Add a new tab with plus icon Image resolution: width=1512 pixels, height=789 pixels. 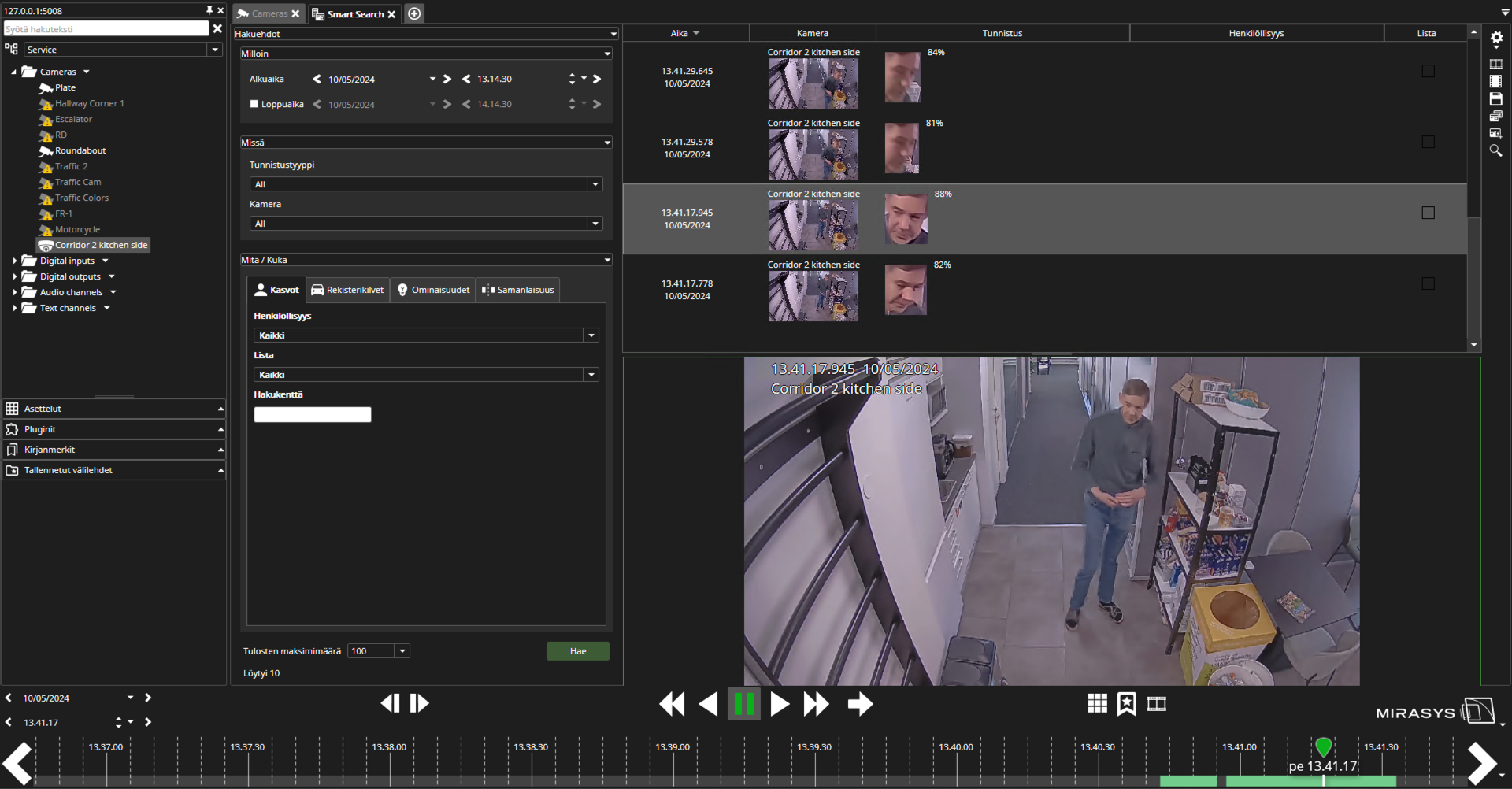[414, 13]
